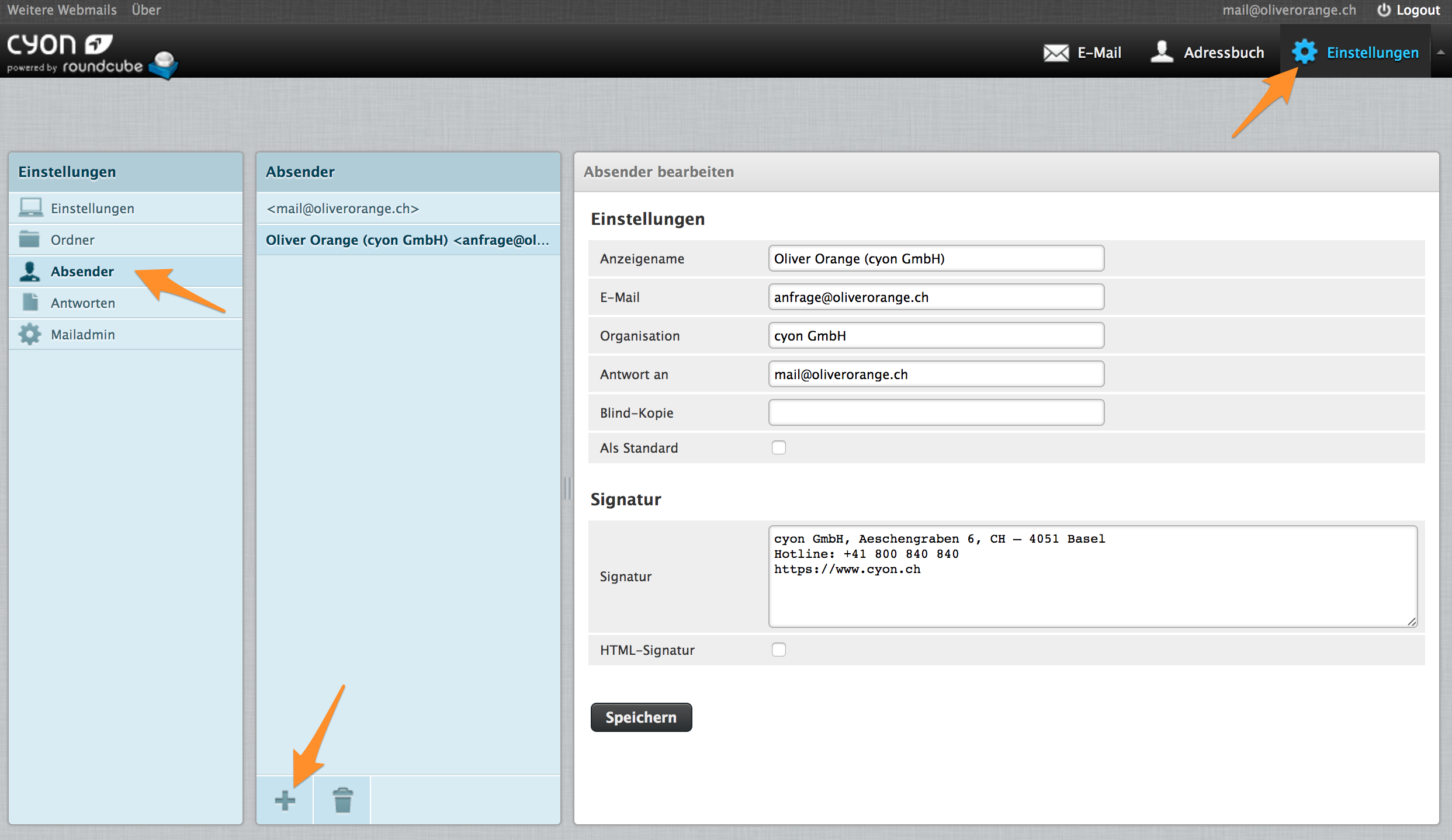This screenshot has width=1452, height=840.
Task: Select Mailadmin in settings sidebar
Action: (126, 334)
